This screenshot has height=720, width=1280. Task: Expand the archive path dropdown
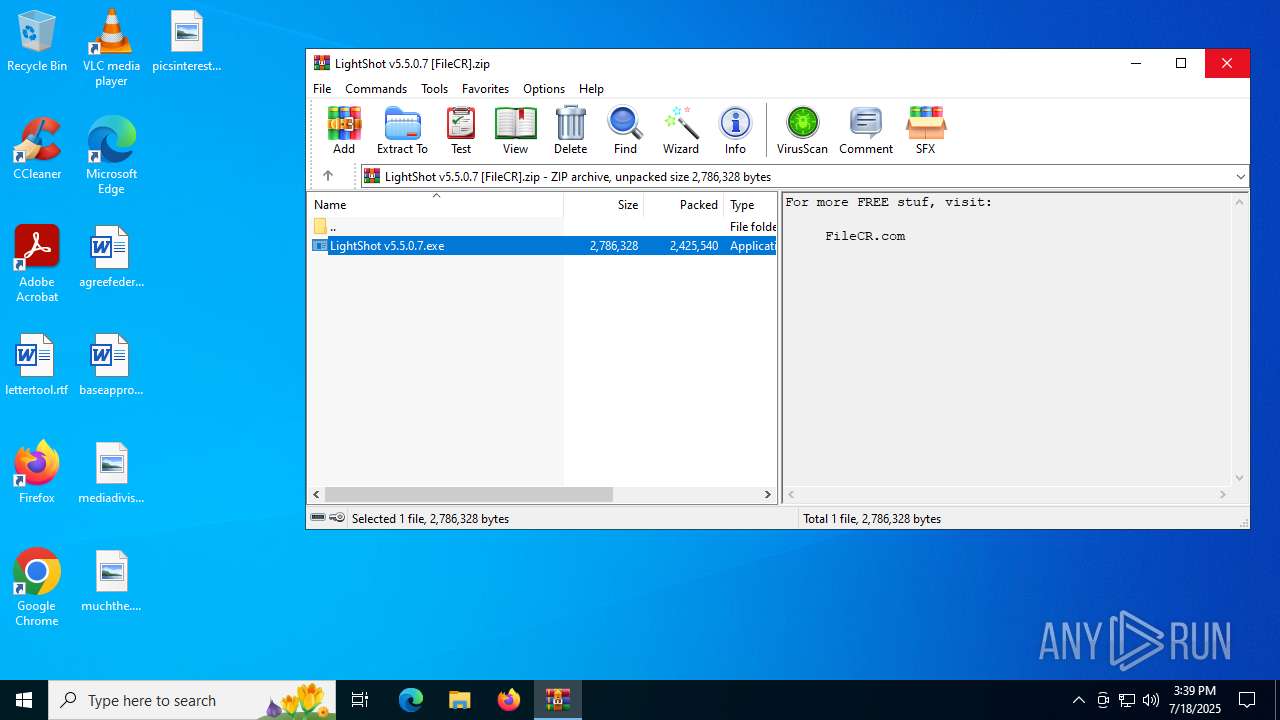tap(1240, 176)
